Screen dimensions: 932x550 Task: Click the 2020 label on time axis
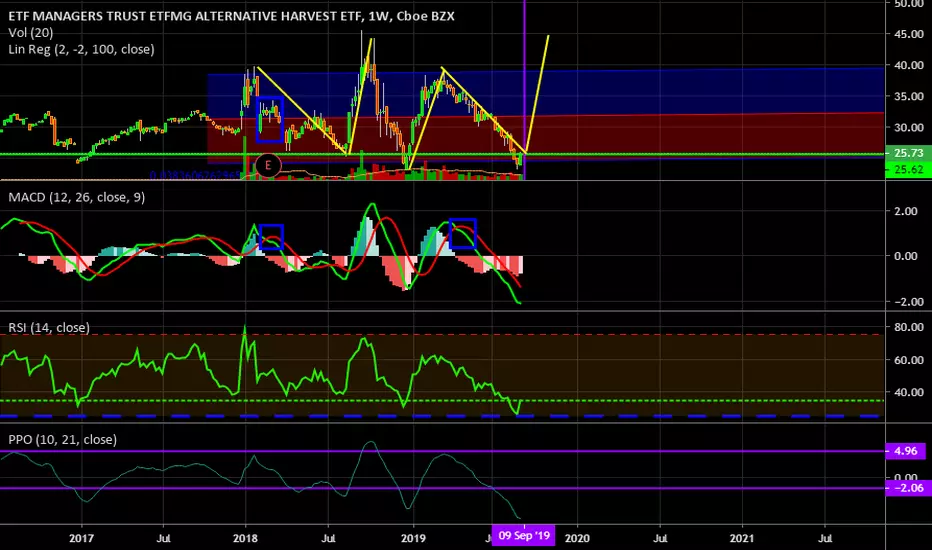[x=577, y=539]
